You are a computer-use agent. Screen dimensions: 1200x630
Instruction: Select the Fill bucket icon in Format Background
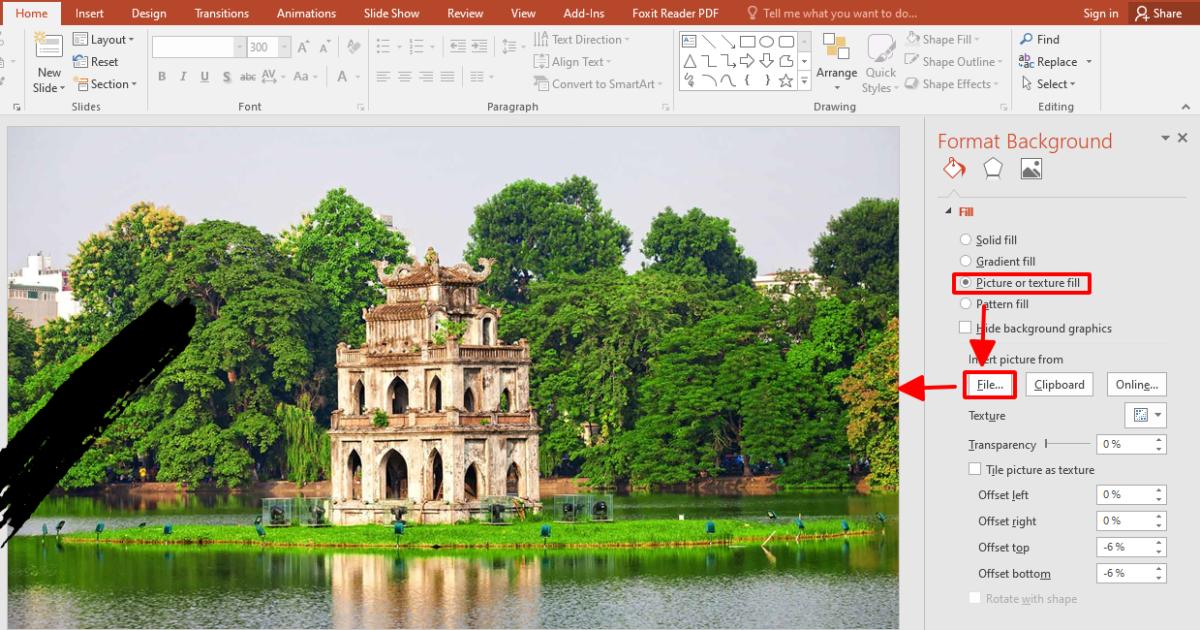(953, 167)
